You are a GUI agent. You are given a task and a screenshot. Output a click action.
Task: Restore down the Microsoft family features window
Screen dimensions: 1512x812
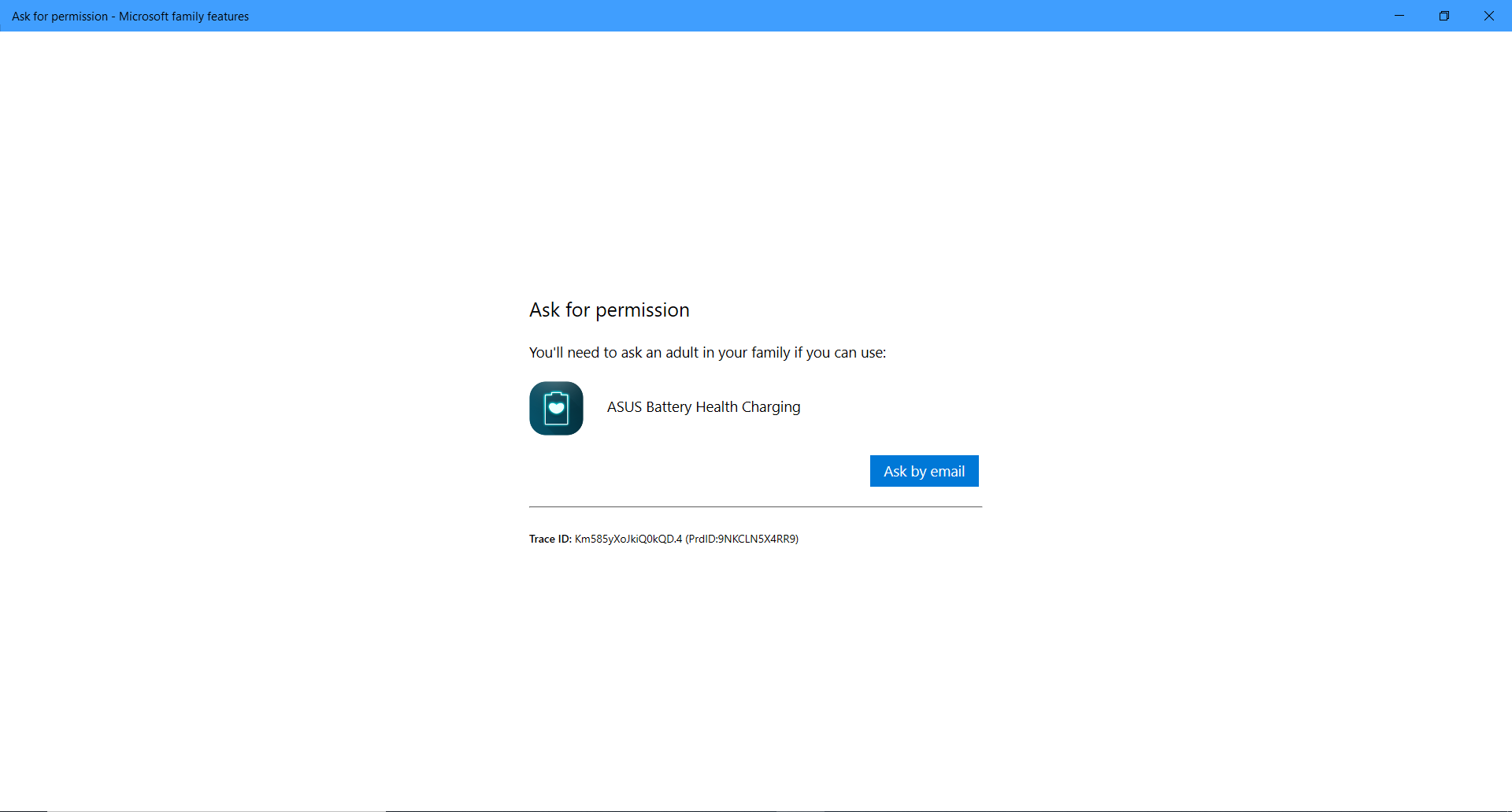coord(1444,16)
